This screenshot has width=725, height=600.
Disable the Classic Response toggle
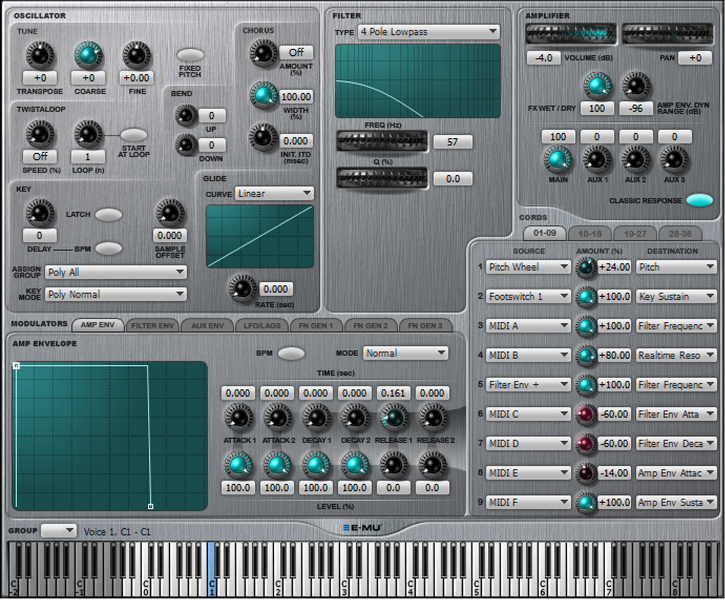pyautogui.click(x=700, y=200)
